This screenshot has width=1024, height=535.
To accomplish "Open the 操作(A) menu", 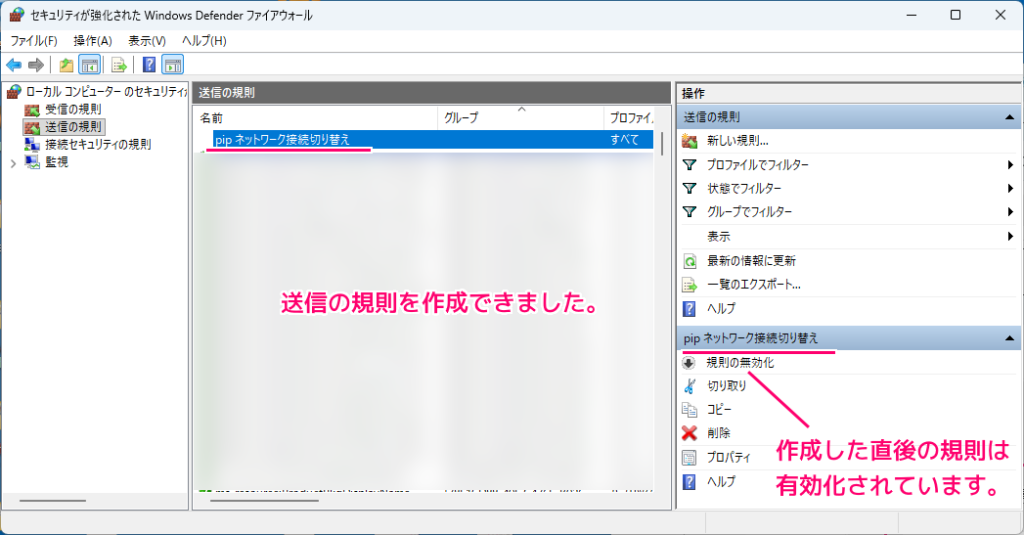I will (93, 41).
